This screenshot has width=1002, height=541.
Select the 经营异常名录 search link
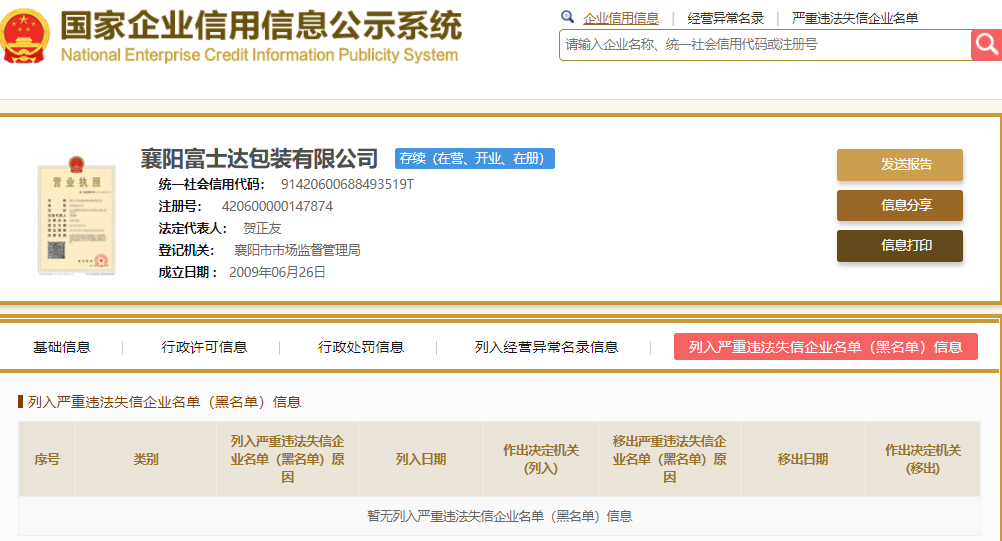pyautogui.click(x=725, y=19)
